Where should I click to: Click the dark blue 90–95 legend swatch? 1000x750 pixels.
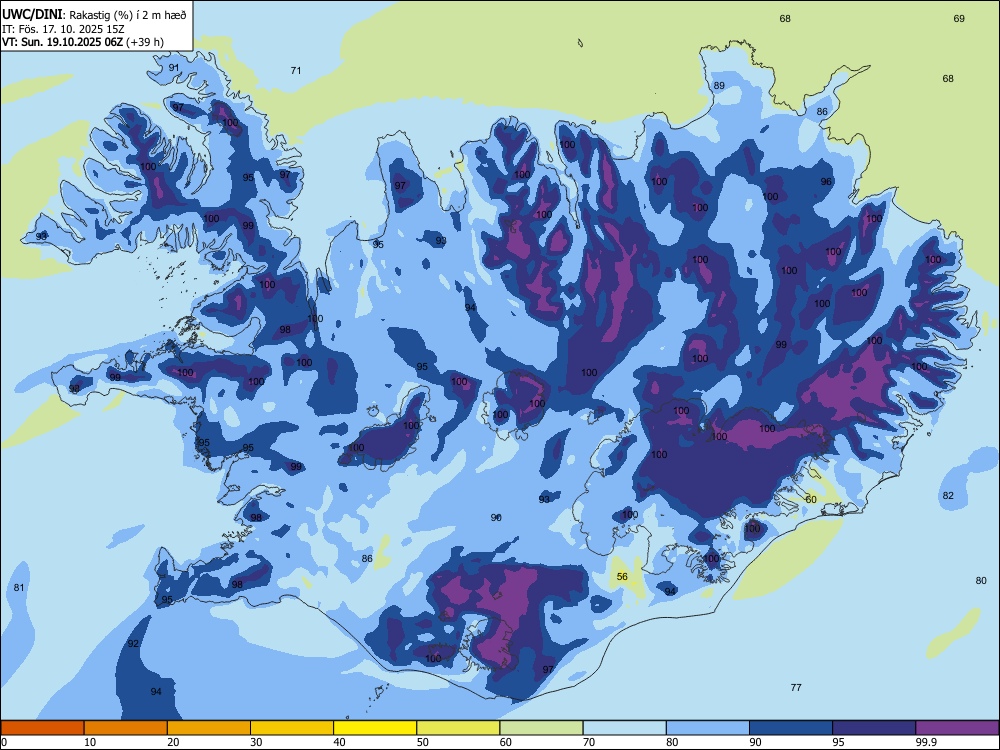791,728
